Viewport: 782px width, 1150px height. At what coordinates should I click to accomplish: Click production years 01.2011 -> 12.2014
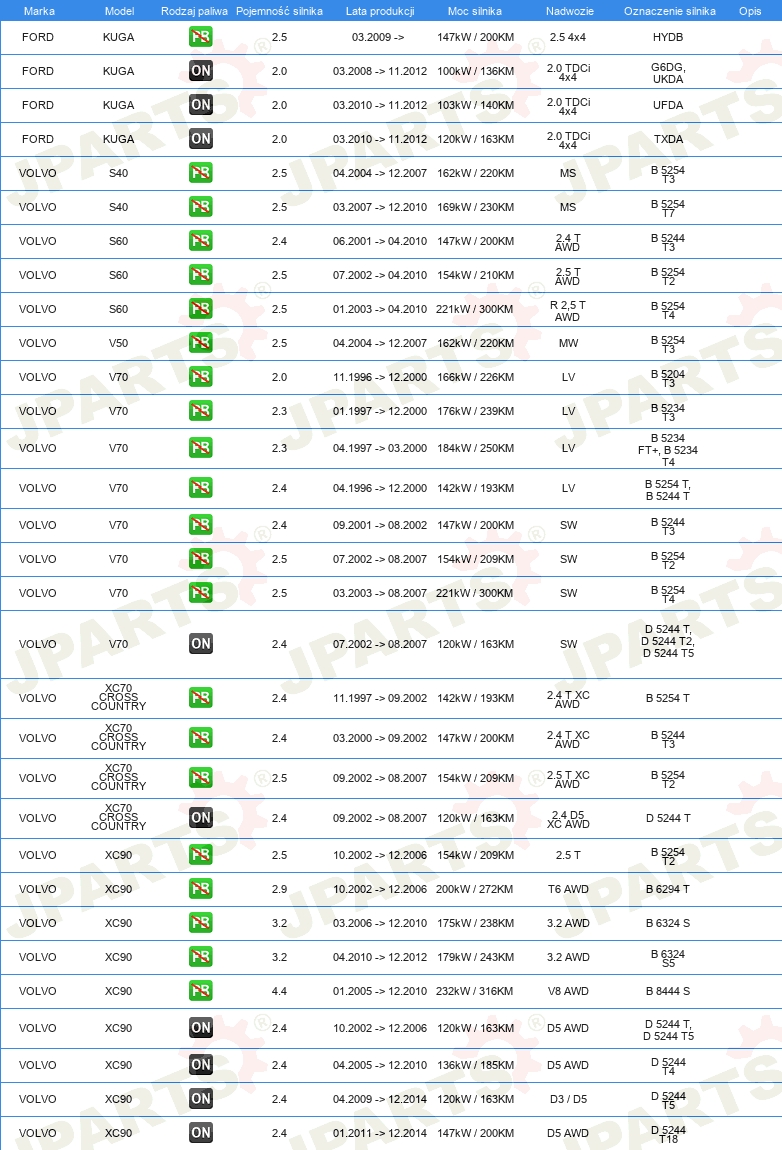(x=380, y=1132)
